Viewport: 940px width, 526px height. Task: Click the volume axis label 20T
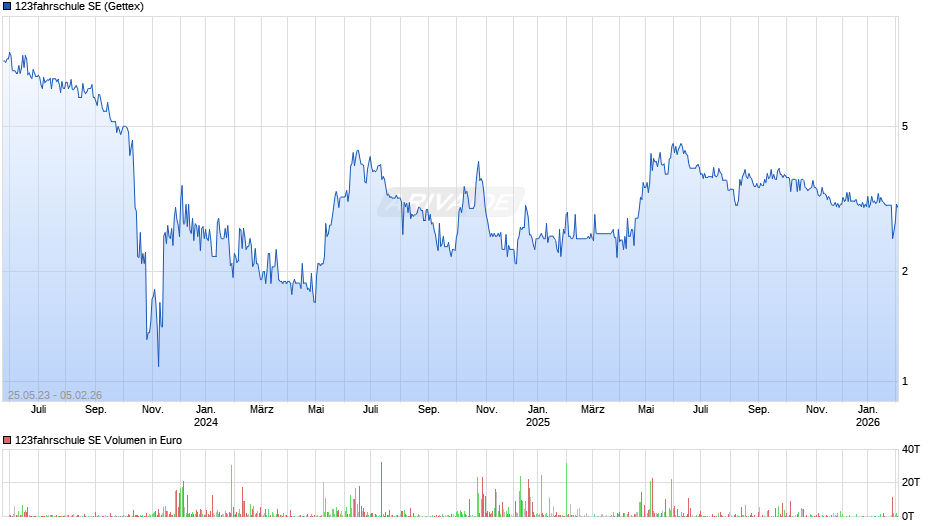click(911, 482)
